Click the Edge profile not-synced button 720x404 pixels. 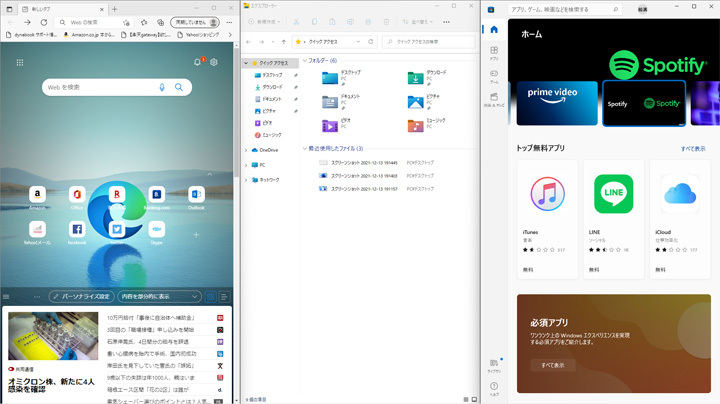195,22
